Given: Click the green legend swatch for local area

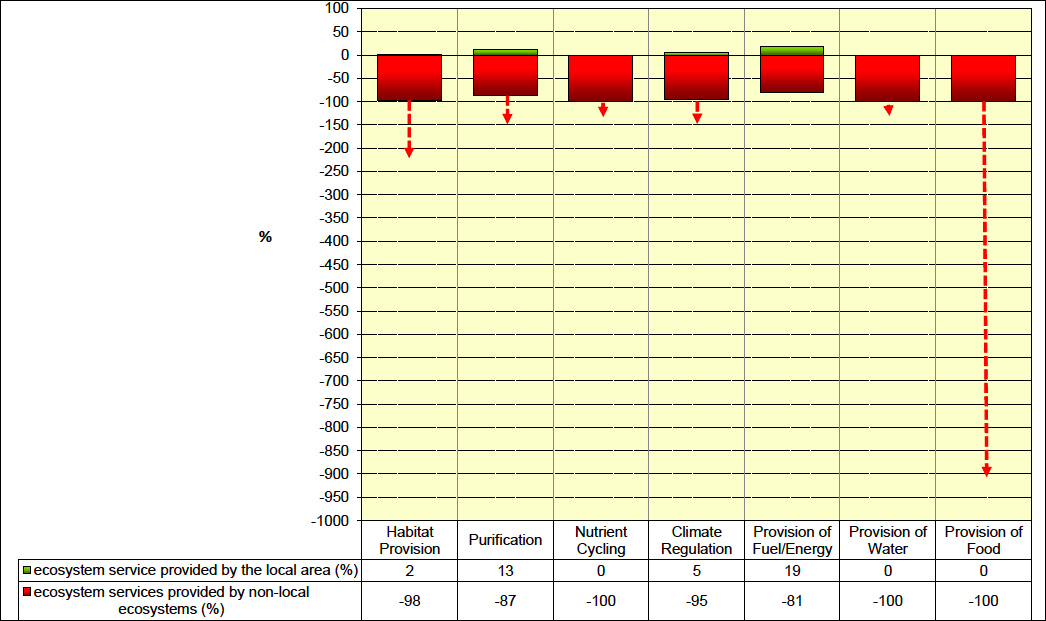Looking at the screenshot, I should 27,571.
